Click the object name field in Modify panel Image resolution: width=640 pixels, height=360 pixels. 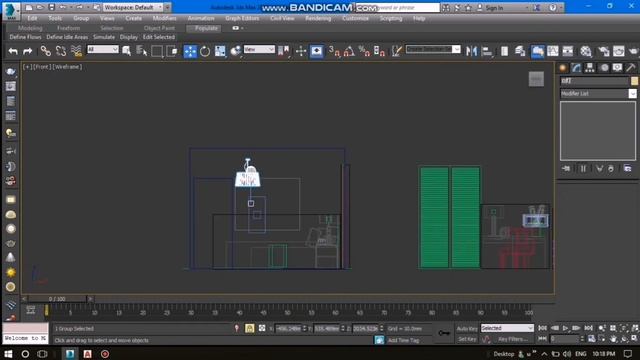(x=594, y=81)
